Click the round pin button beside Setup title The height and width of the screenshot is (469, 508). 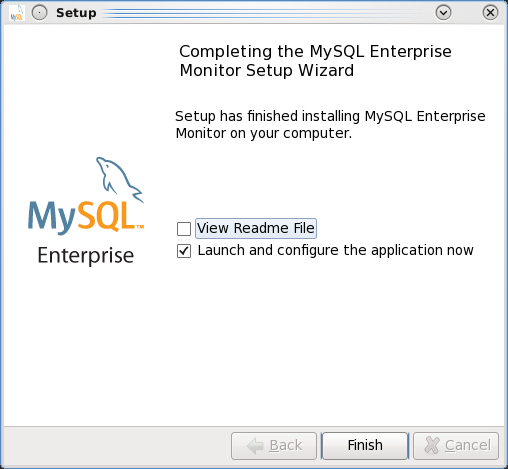click(x=39, y=13)
